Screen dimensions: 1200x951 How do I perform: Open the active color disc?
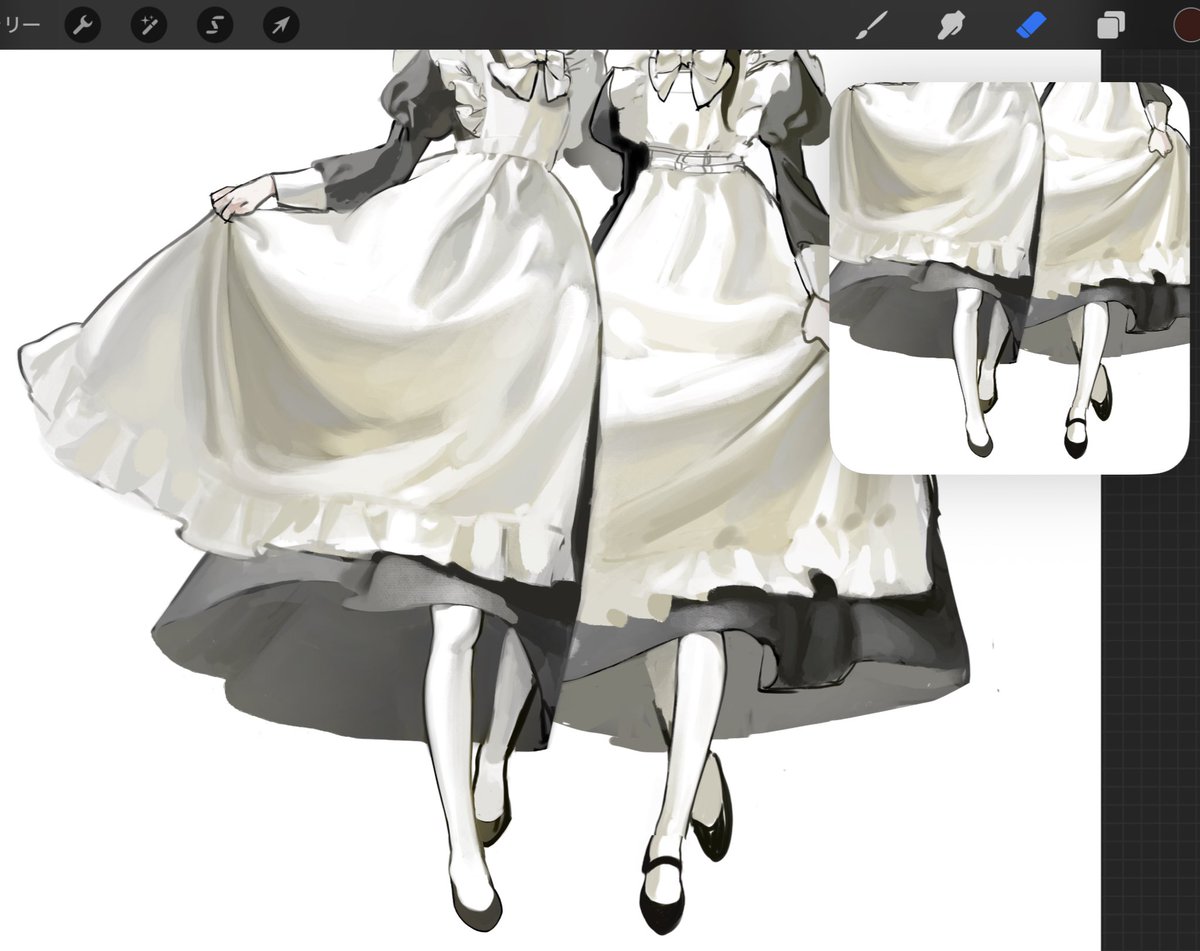pos(1187,25)
